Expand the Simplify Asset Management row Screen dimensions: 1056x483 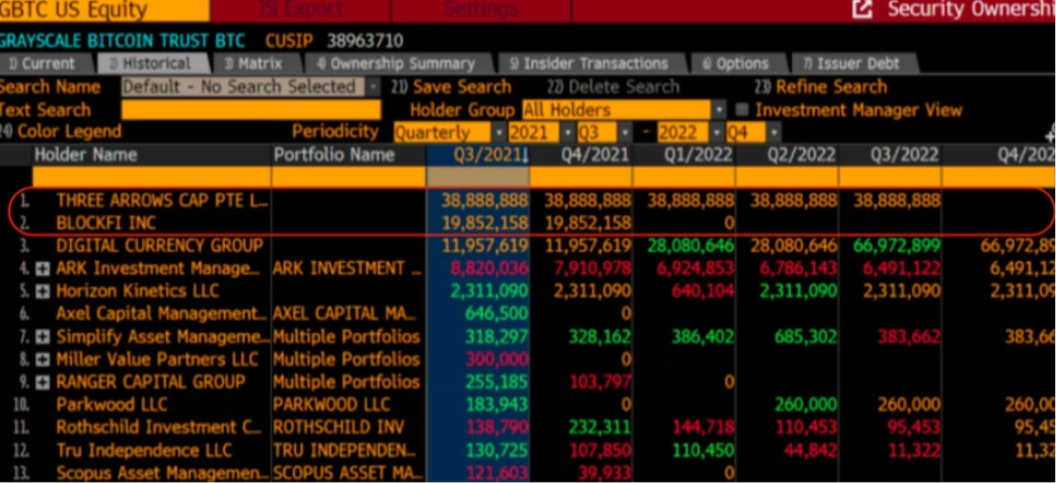click(x=43, y=337)
